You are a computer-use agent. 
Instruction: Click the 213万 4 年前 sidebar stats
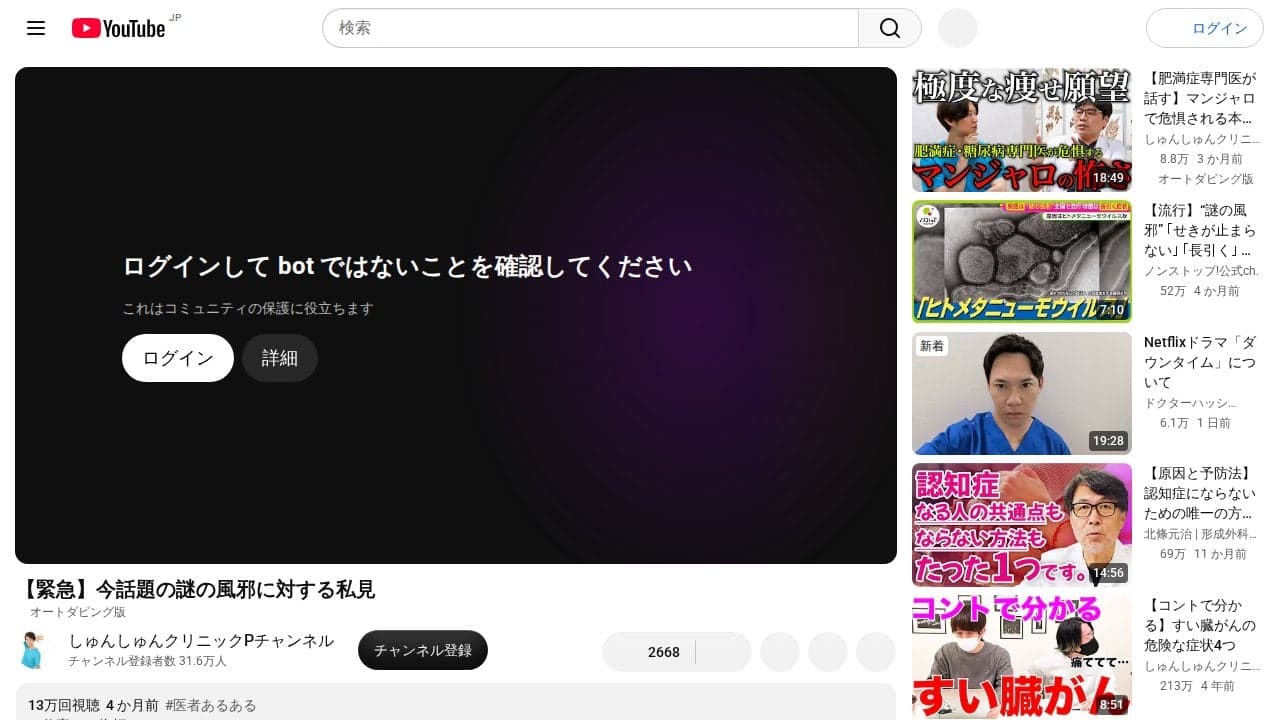click(1197, 686)
